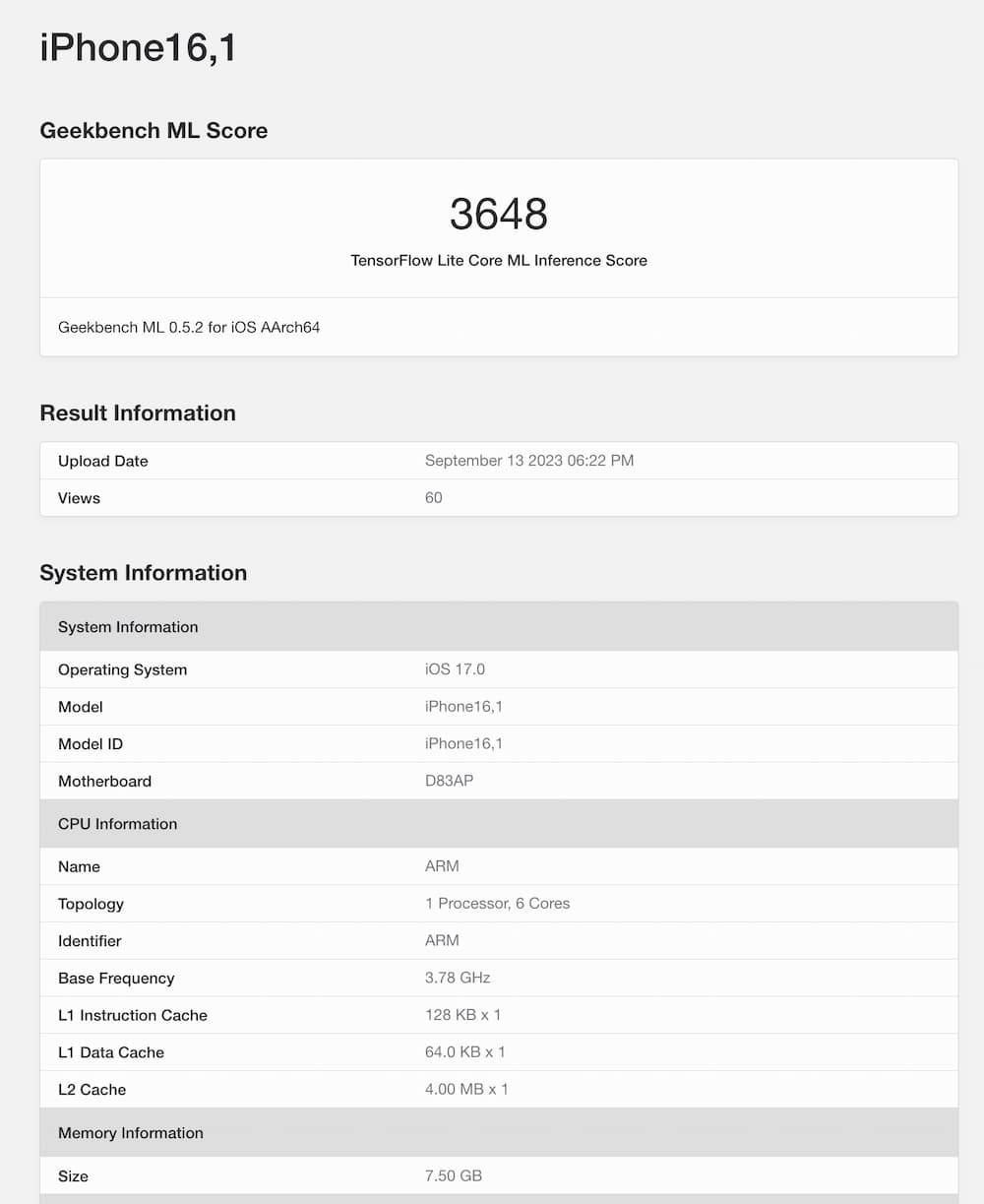
Task: Click the views count 60
Action: coord(434,498)
